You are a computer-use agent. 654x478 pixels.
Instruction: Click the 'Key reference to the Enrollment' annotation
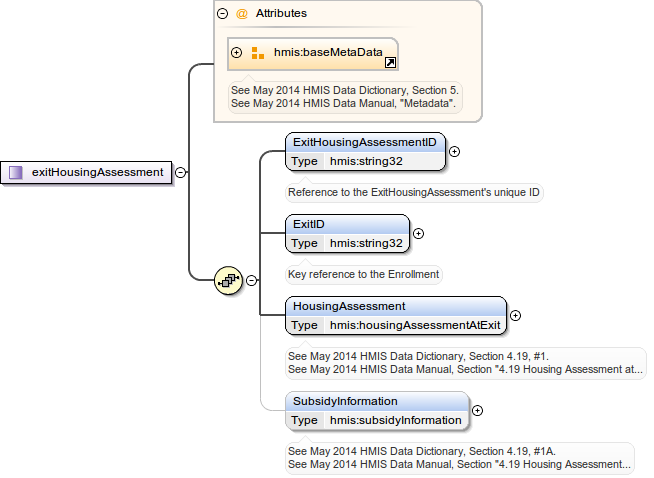(x=363, y=273)
